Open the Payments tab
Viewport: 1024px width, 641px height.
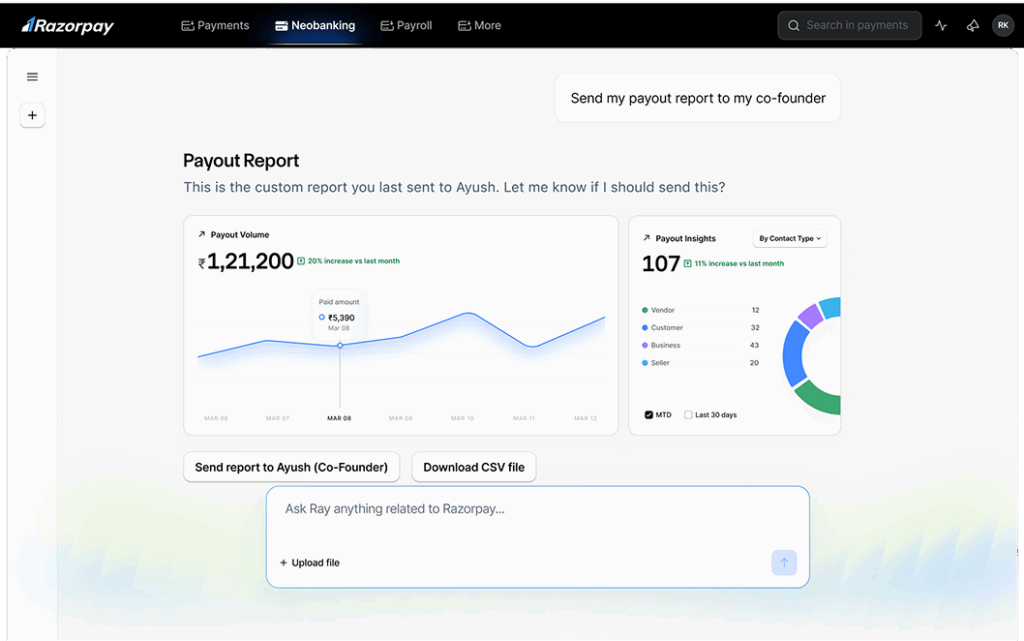click(215, 26)
